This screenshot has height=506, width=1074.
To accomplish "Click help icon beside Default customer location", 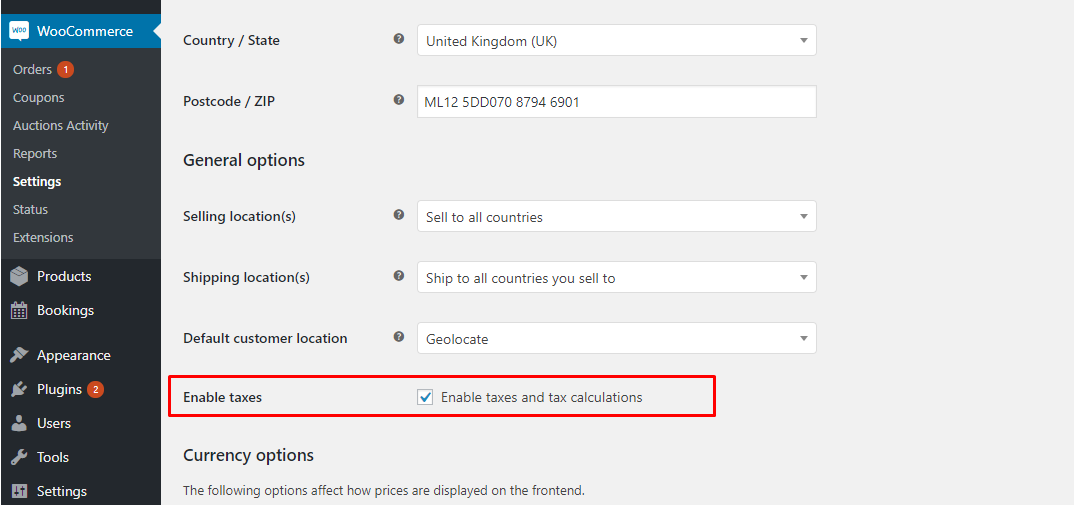I will click(399, 337).
